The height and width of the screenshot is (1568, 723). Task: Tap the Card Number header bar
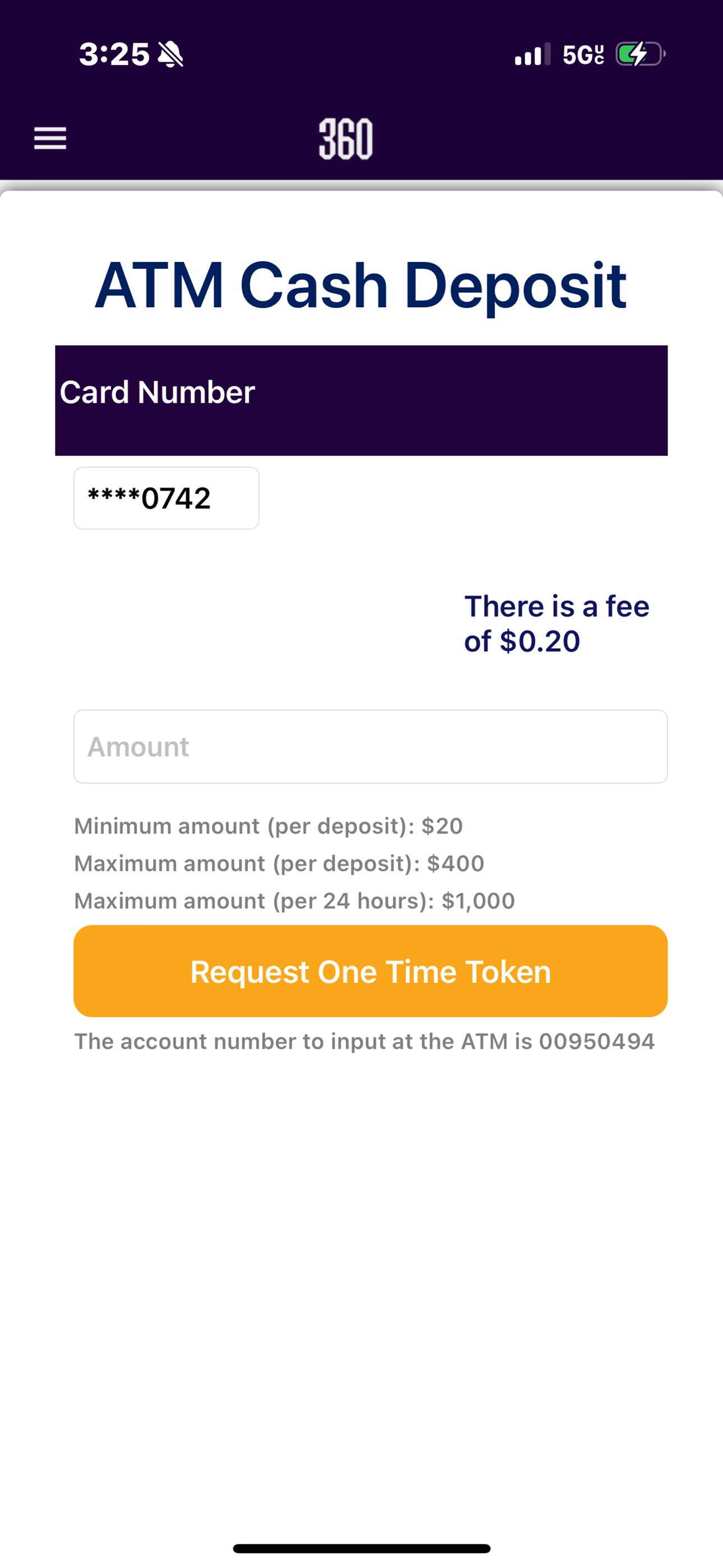click(361, 400)
